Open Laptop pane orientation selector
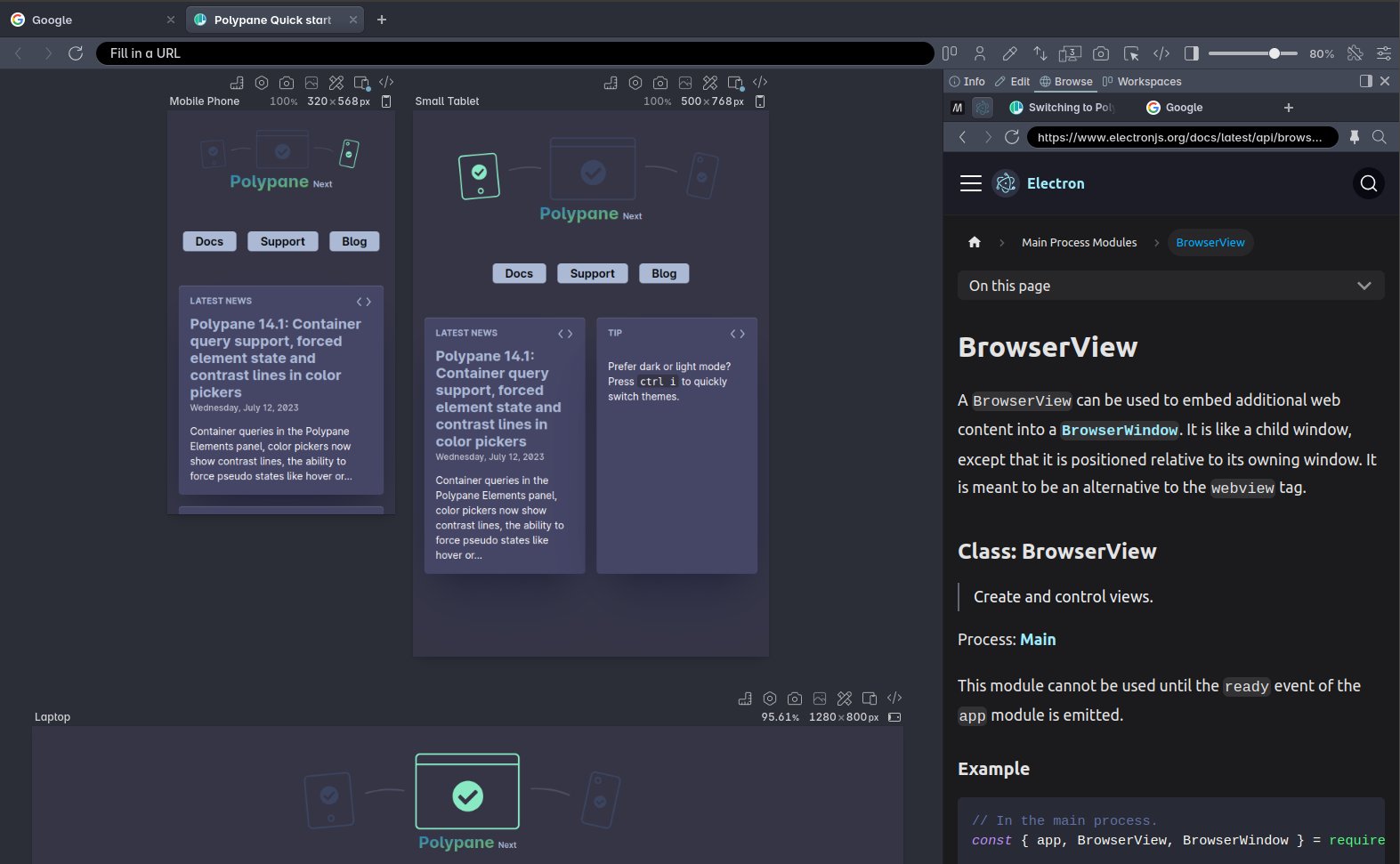Screen dimensions: 1400x864 click(x=894, y=717)
